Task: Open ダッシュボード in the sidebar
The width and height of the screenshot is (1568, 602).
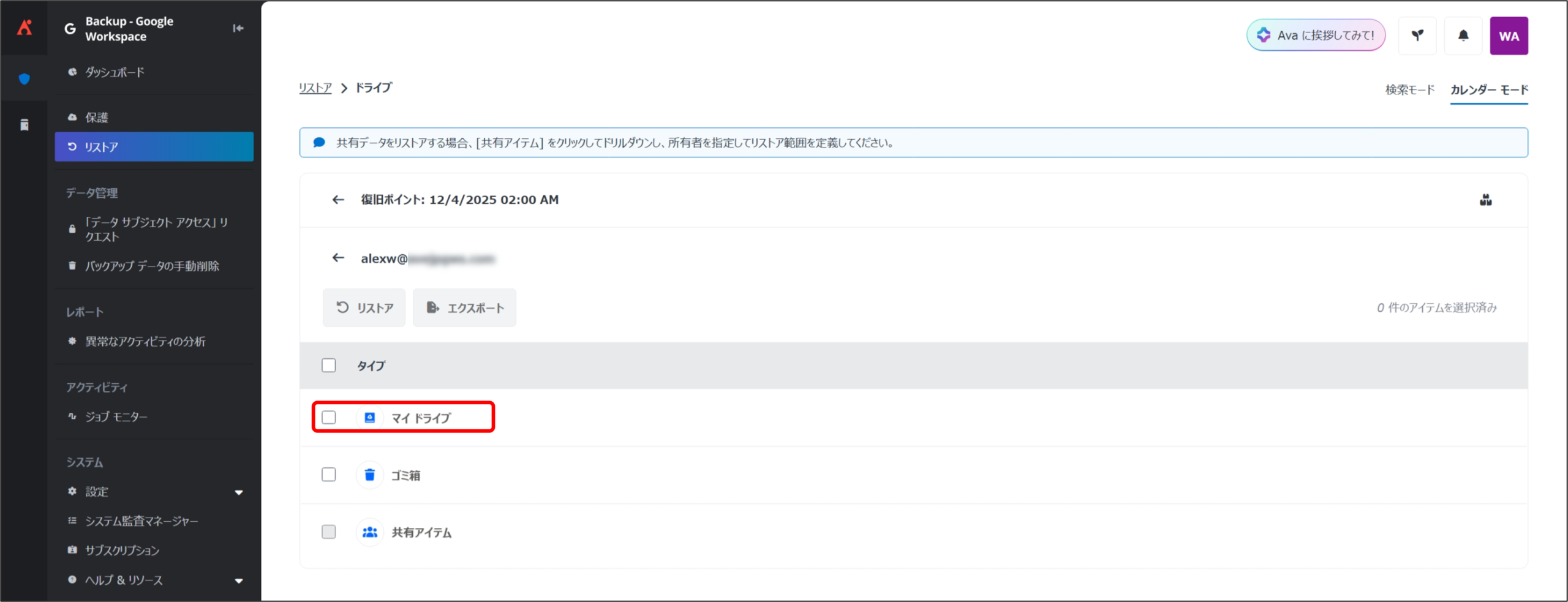Action: pyautogui.click(x=115, y=72)
